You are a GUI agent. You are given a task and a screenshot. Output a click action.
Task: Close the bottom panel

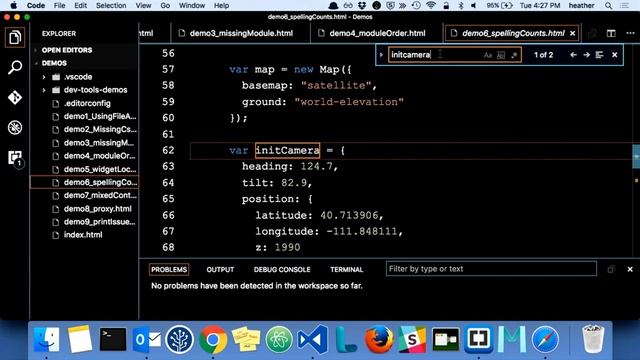pos(630,269)
